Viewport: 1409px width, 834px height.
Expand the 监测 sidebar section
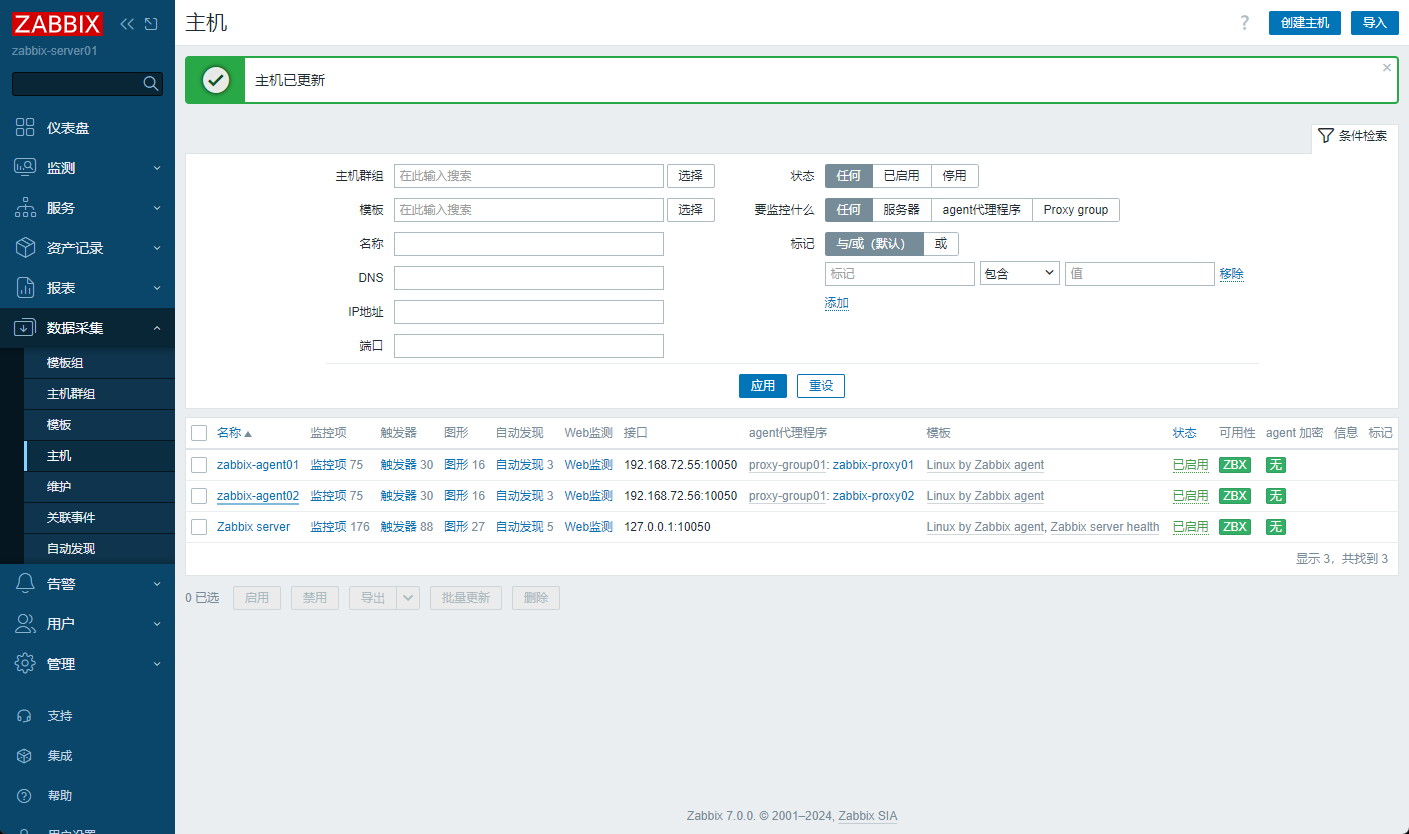tap(60, 167)
